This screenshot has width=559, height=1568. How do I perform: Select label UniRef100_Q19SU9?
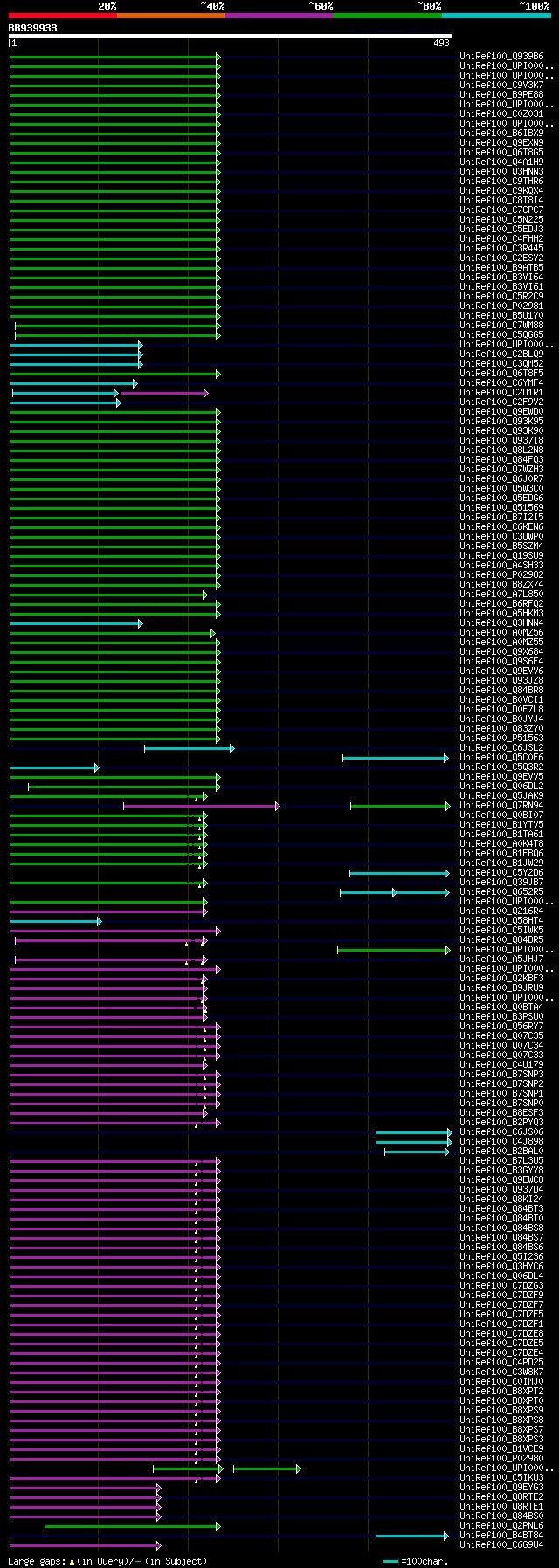(501, 556)
